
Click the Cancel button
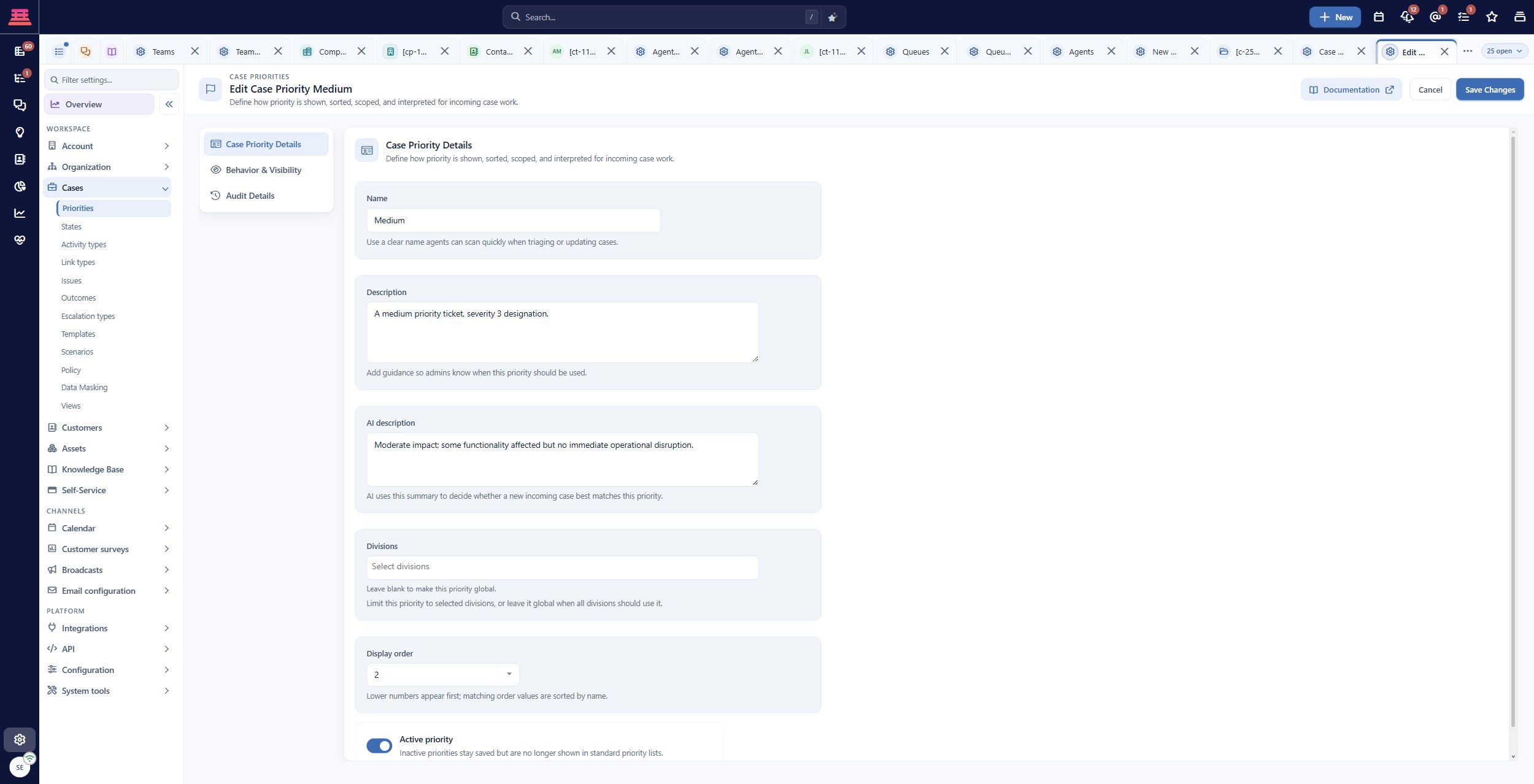(1430, 90)
